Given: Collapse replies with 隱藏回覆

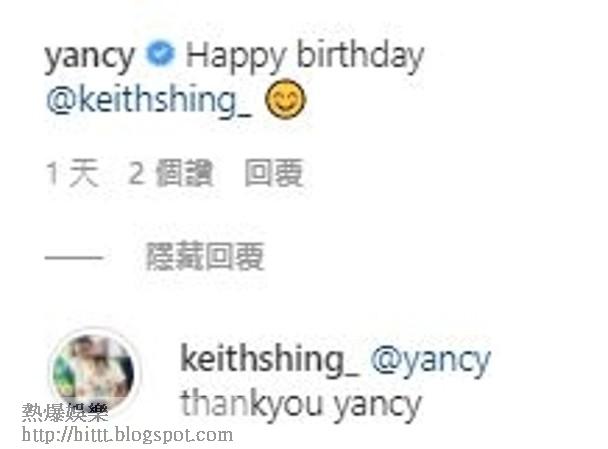Looking at the screenshot, I should [205, 256].
